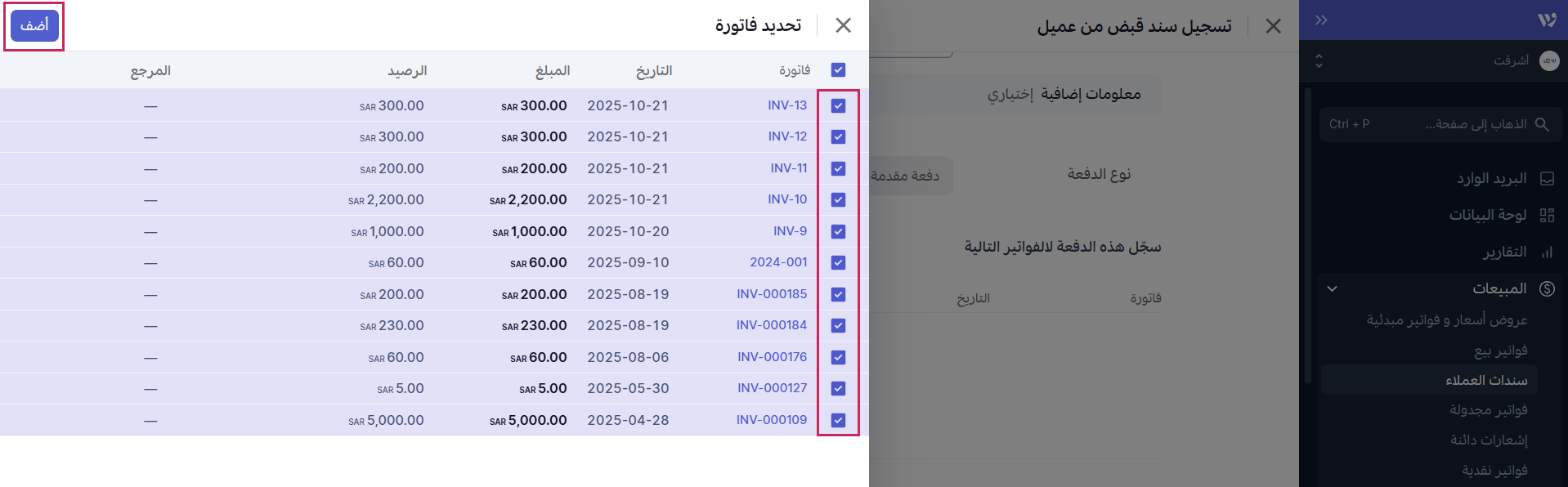Open التقارير reports chart icon
This screenshot has width=1568, height=487.
(1547, 252)
